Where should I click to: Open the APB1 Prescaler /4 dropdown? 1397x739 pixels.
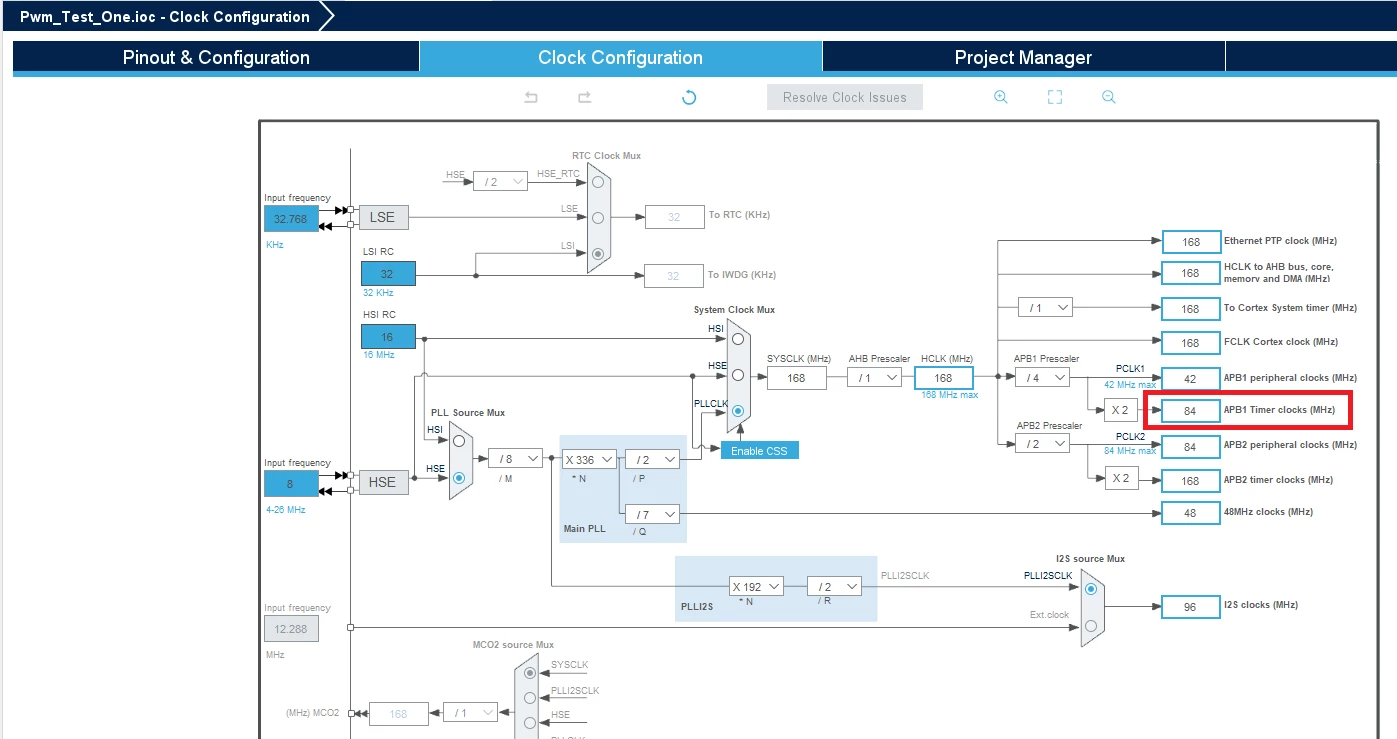(x=1042, y=377)
